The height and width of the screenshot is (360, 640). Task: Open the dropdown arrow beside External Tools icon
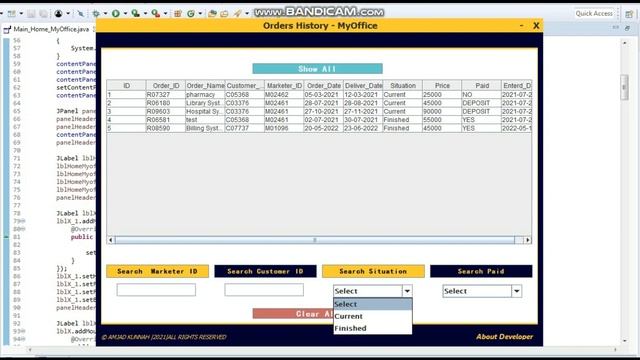165,13
